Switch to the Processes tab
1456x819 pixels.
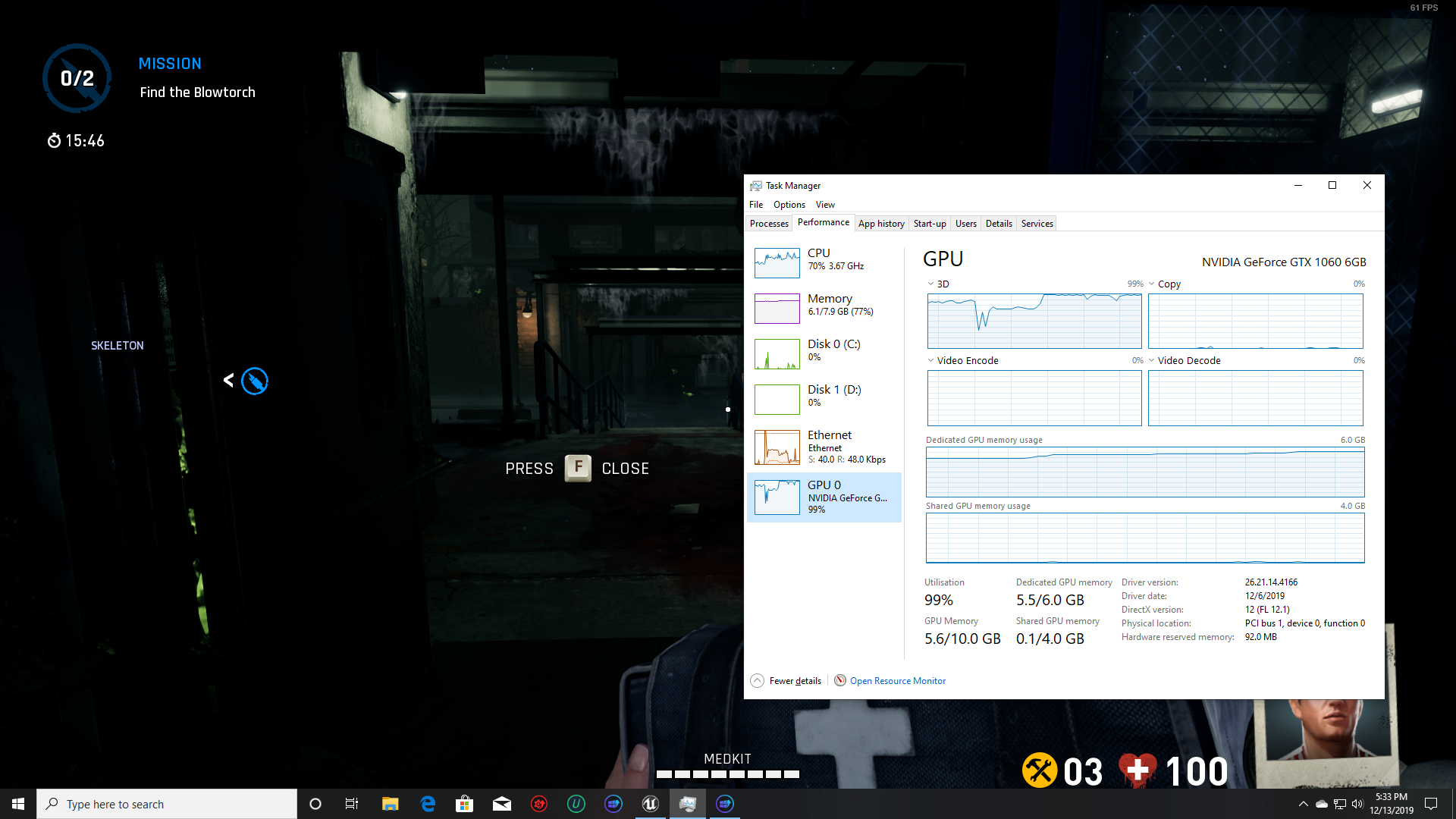769,224
